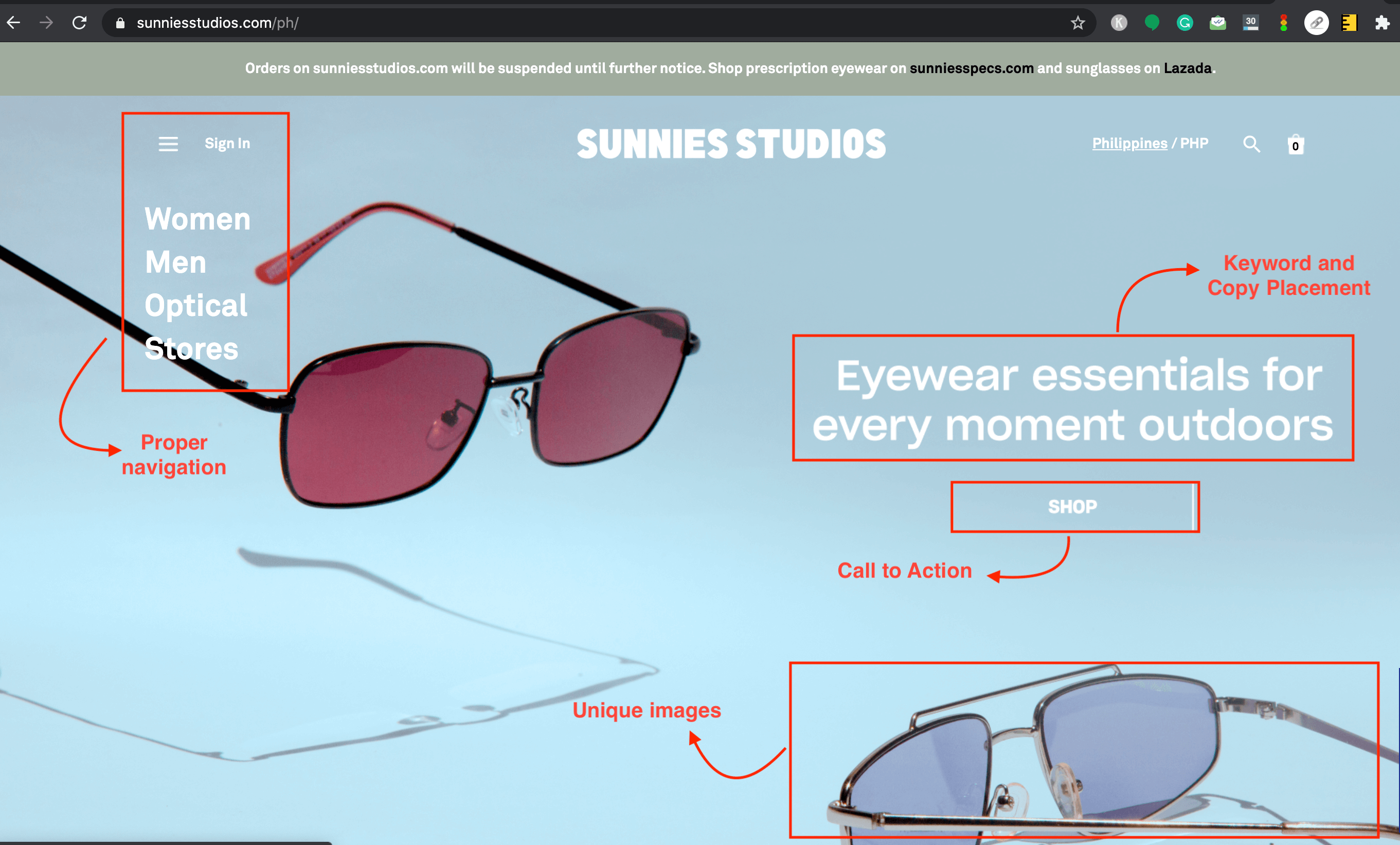Viewport: 1400px width, 845px height.
Task: Open the yellow ruler extension icon
Action: (1349, 23)
